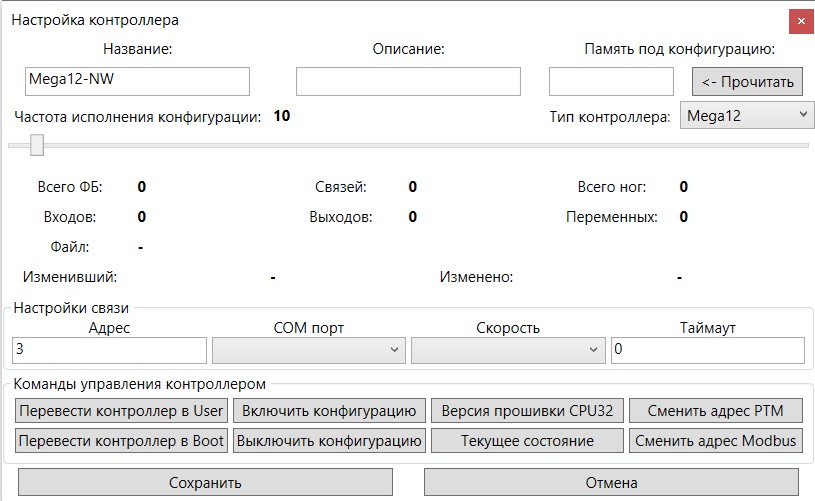Click Включить конфигурацию button
815x501 pixels.
[330, 410]
